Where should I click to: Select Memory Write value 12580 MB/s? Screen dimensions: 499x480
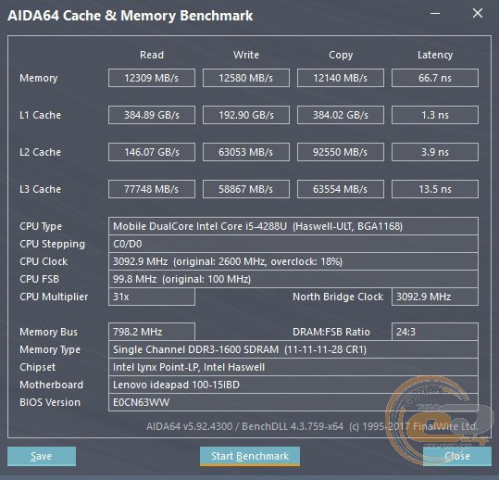pos(246,78)
